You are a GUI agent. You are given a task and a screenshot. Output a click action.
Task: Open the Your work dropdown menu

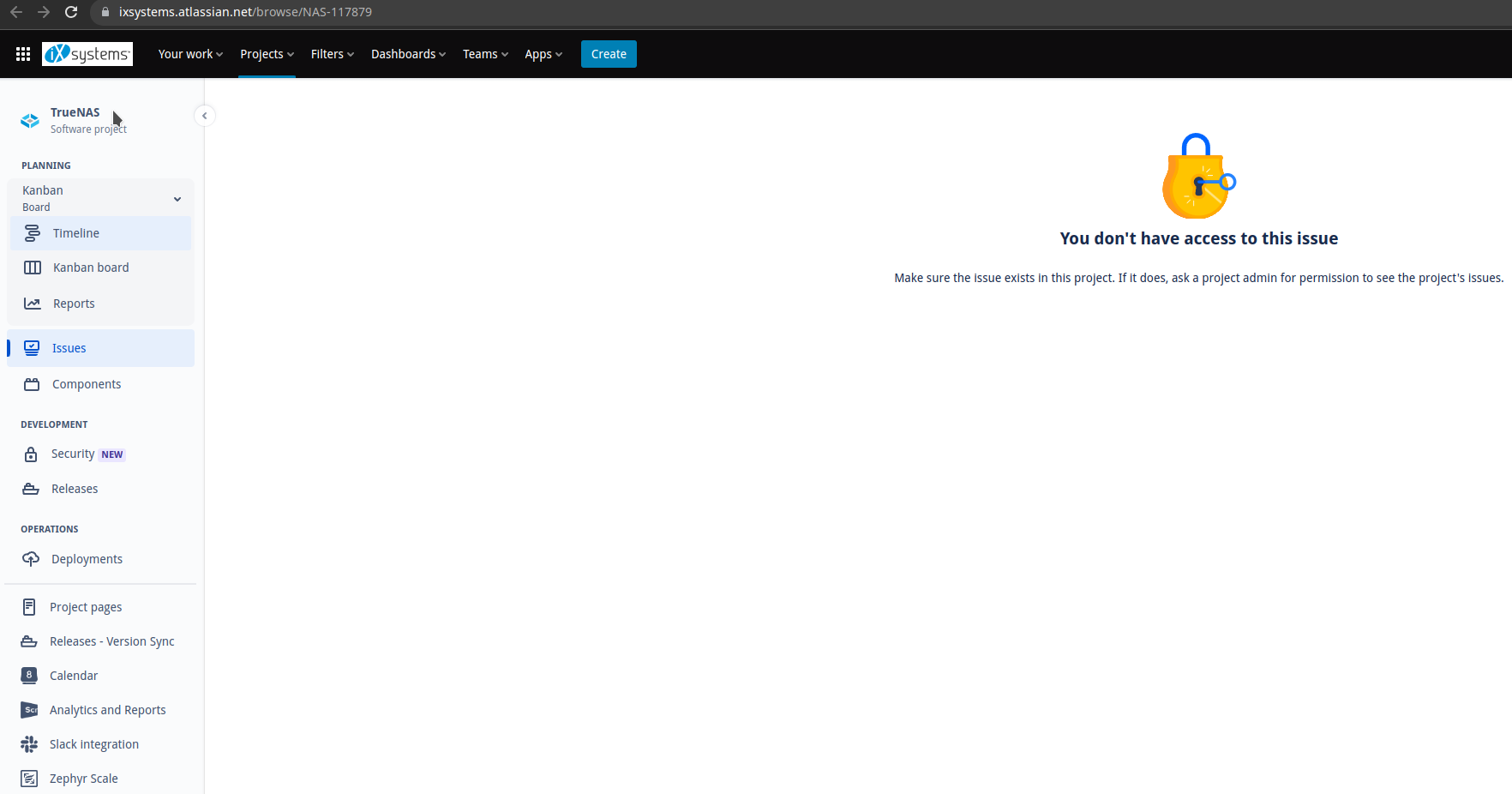coord(190,54)
